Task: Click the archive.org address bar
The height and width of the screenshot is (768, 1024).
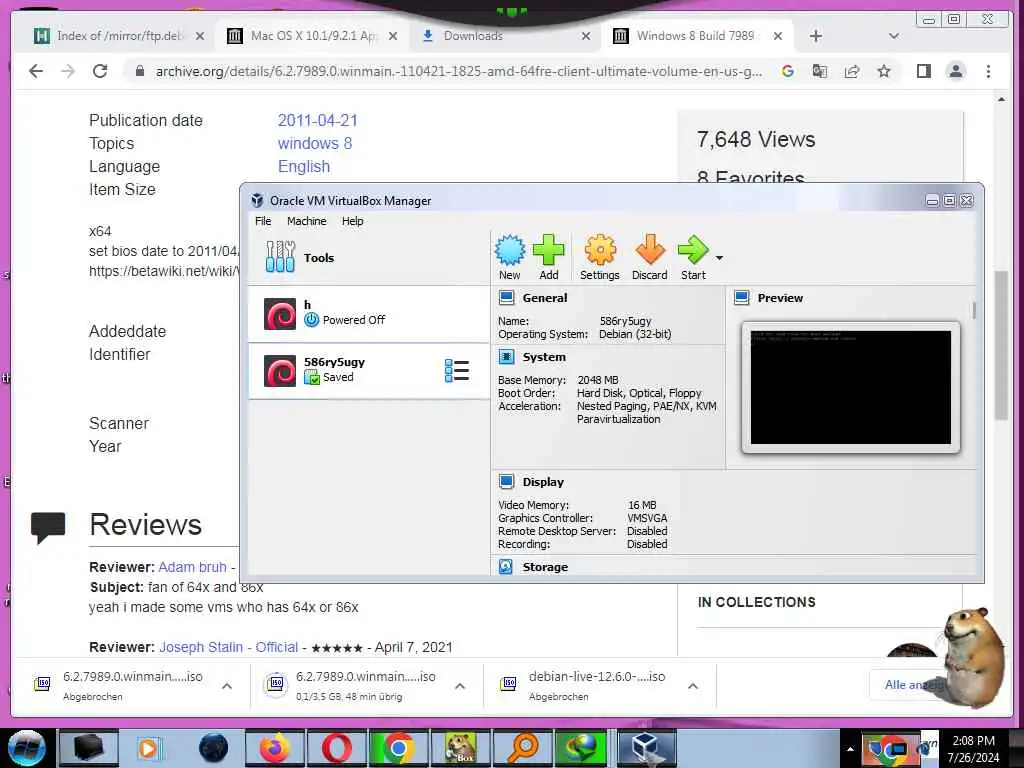Action: 457,71
